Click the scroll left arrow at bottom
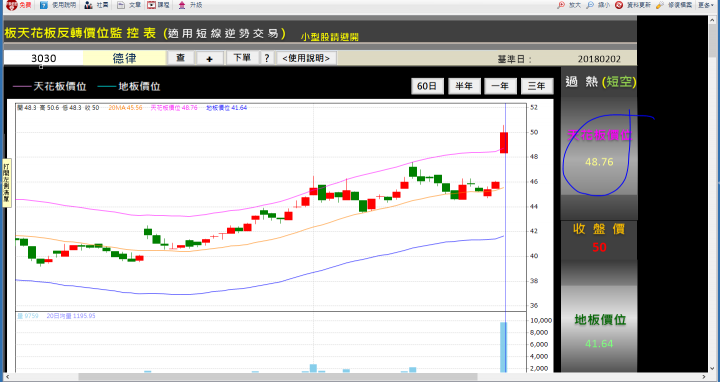Image resolution: width=720 pixels, height=382 pixels. pos(6,377)
